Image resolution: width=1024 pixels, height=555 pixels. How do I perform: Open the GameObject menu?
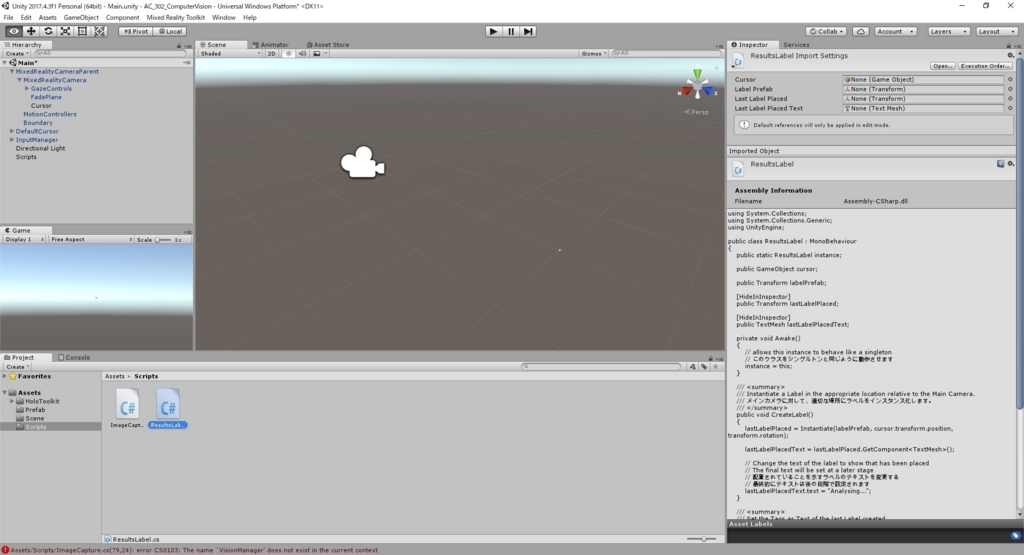pyautogui.click(x=81, y=18)
